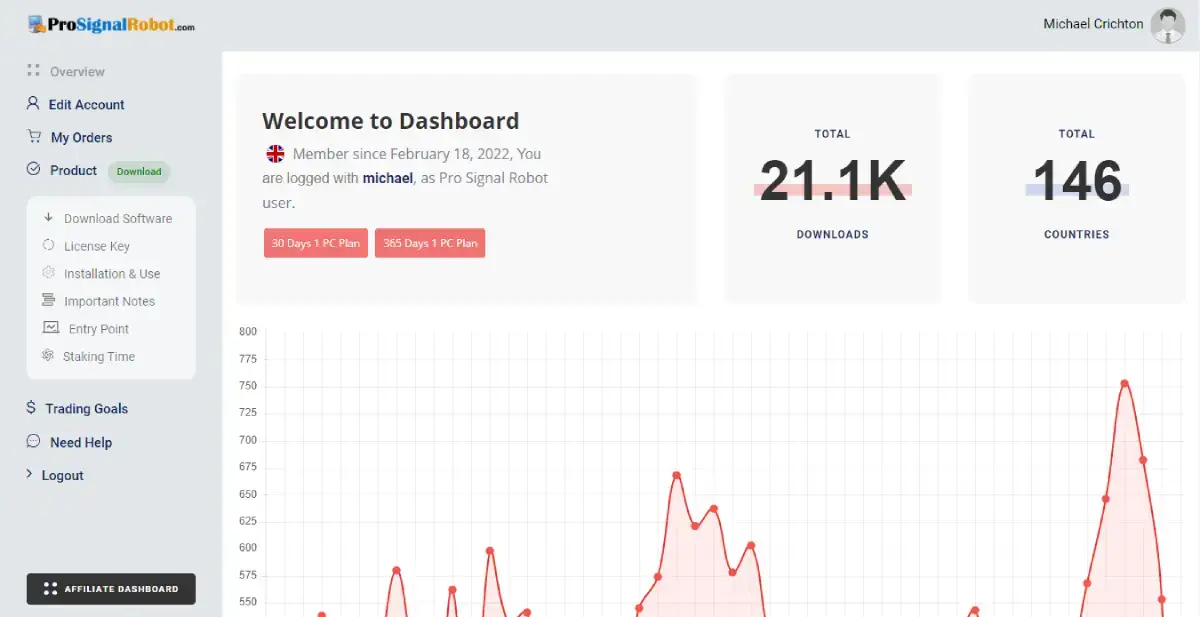Click the 'DOWNLOADS' label under 21.1K
Viewport: 1200px width, 617px height.
tap(833, 234)
